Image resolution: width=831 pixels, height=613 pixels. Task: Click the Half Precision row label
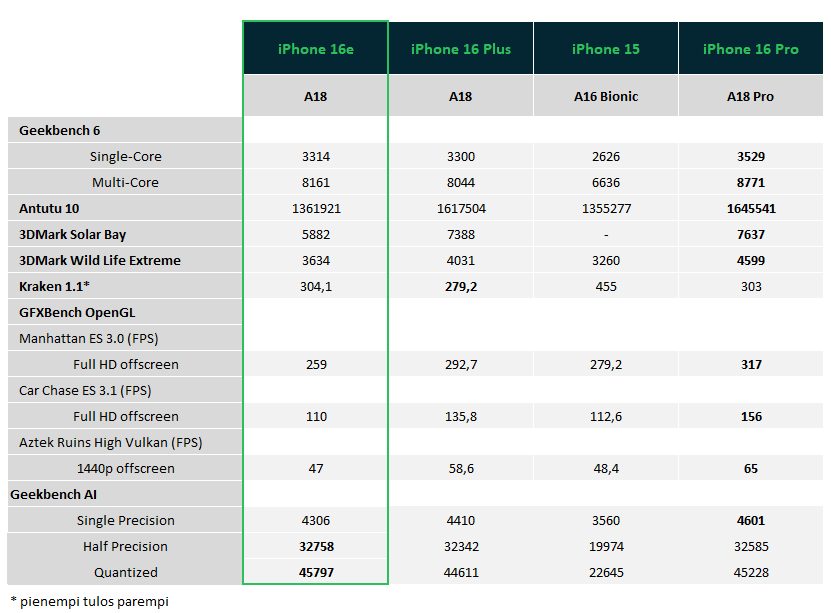[x=125, y=546]
